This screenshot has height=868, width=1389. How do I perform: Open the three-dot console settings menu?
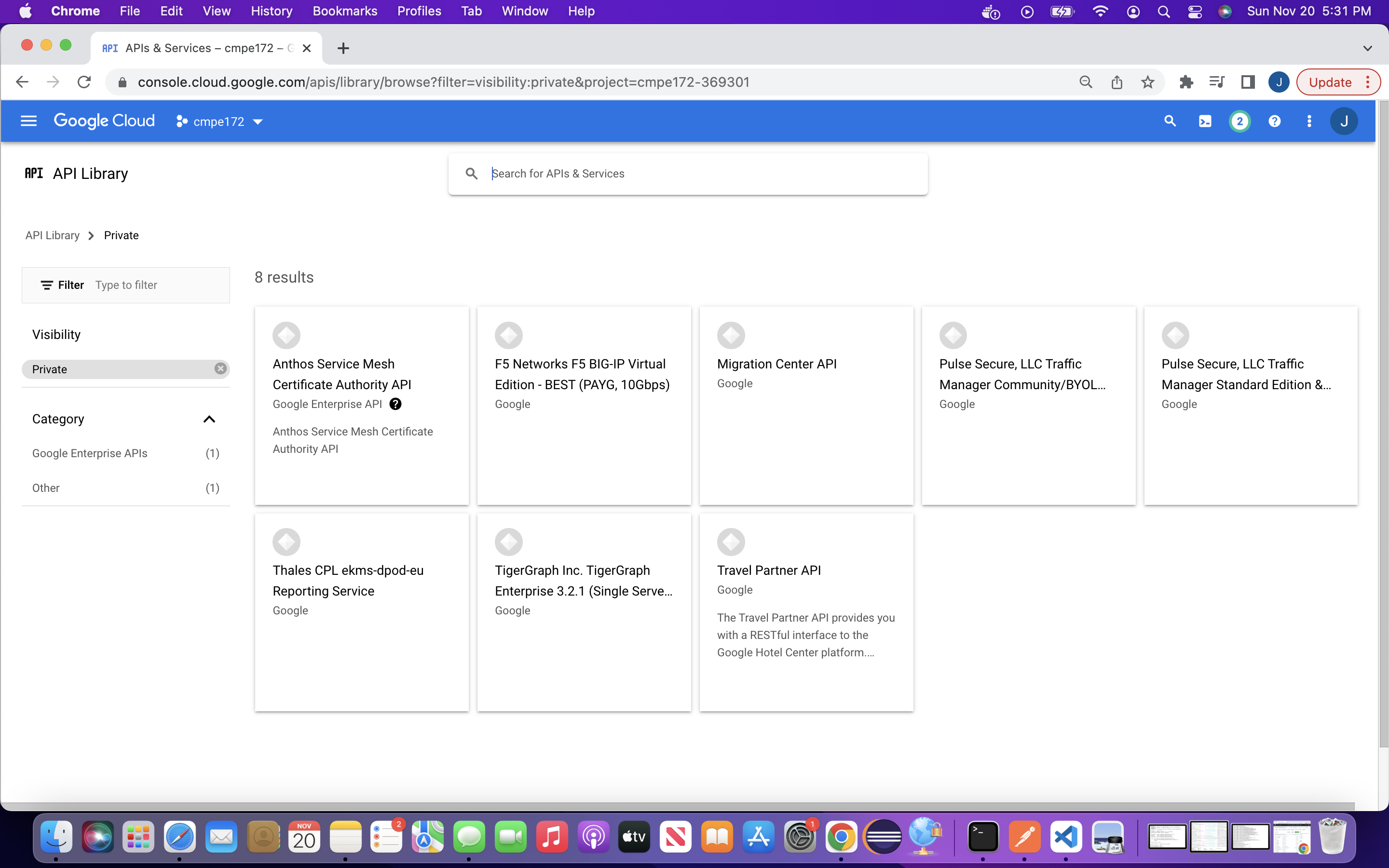coord(1308,121)
